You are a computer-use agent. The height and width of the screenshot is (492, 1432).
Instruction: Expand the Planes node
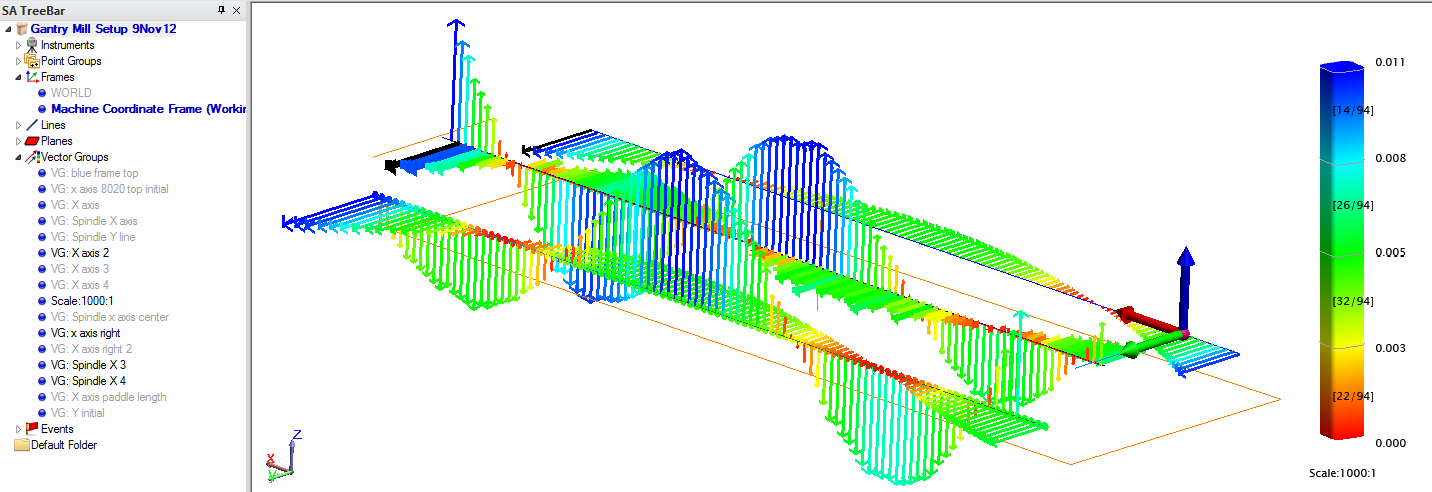(19, 141)
